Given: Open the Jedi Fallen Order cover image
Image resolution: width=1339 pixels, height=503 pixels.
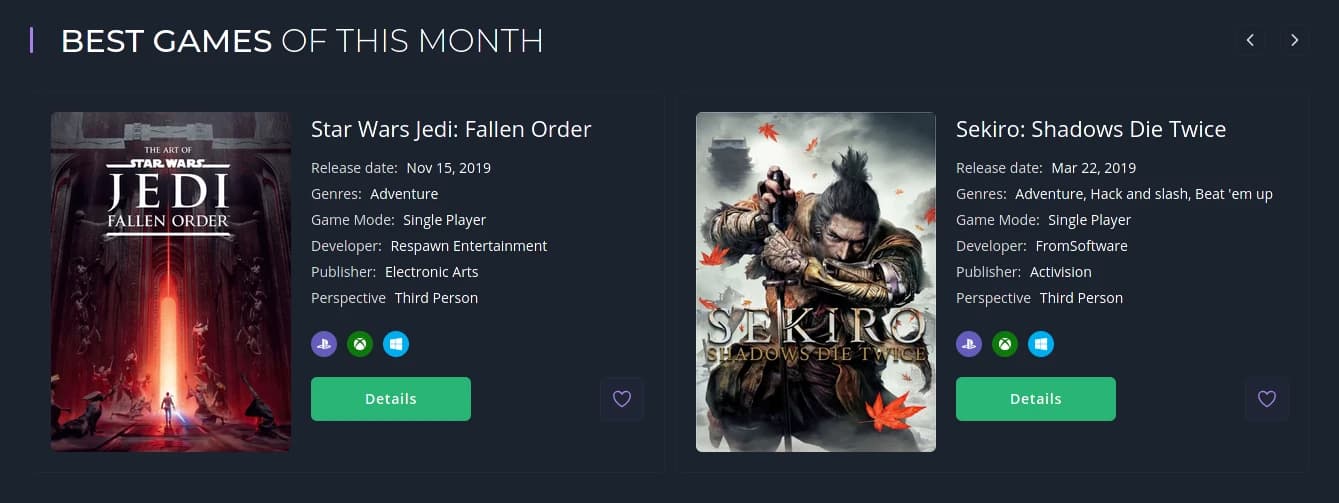Looking at the screenshot, I should click(171, 282).
